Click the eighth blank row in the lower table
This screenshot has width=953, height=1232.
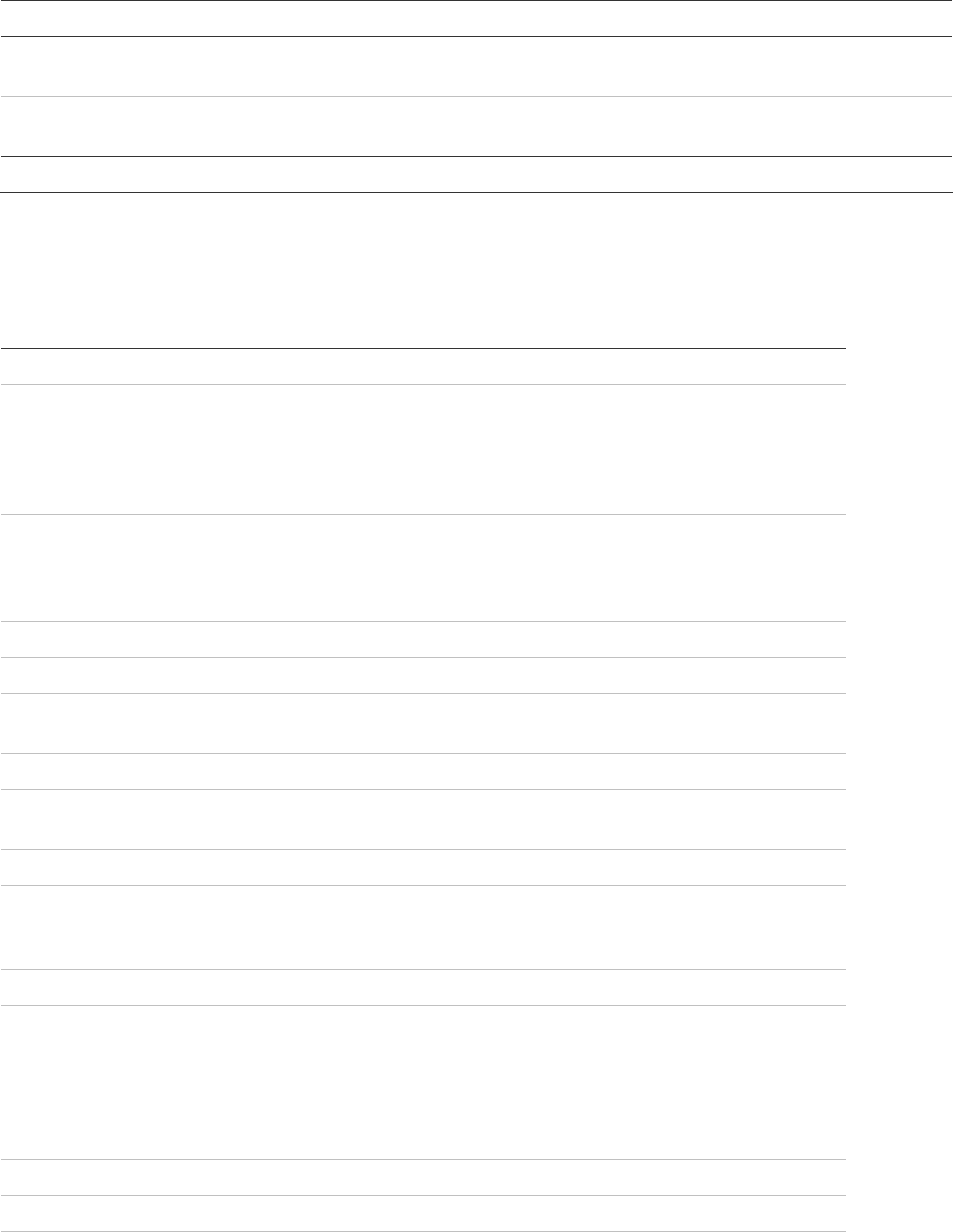422,820
